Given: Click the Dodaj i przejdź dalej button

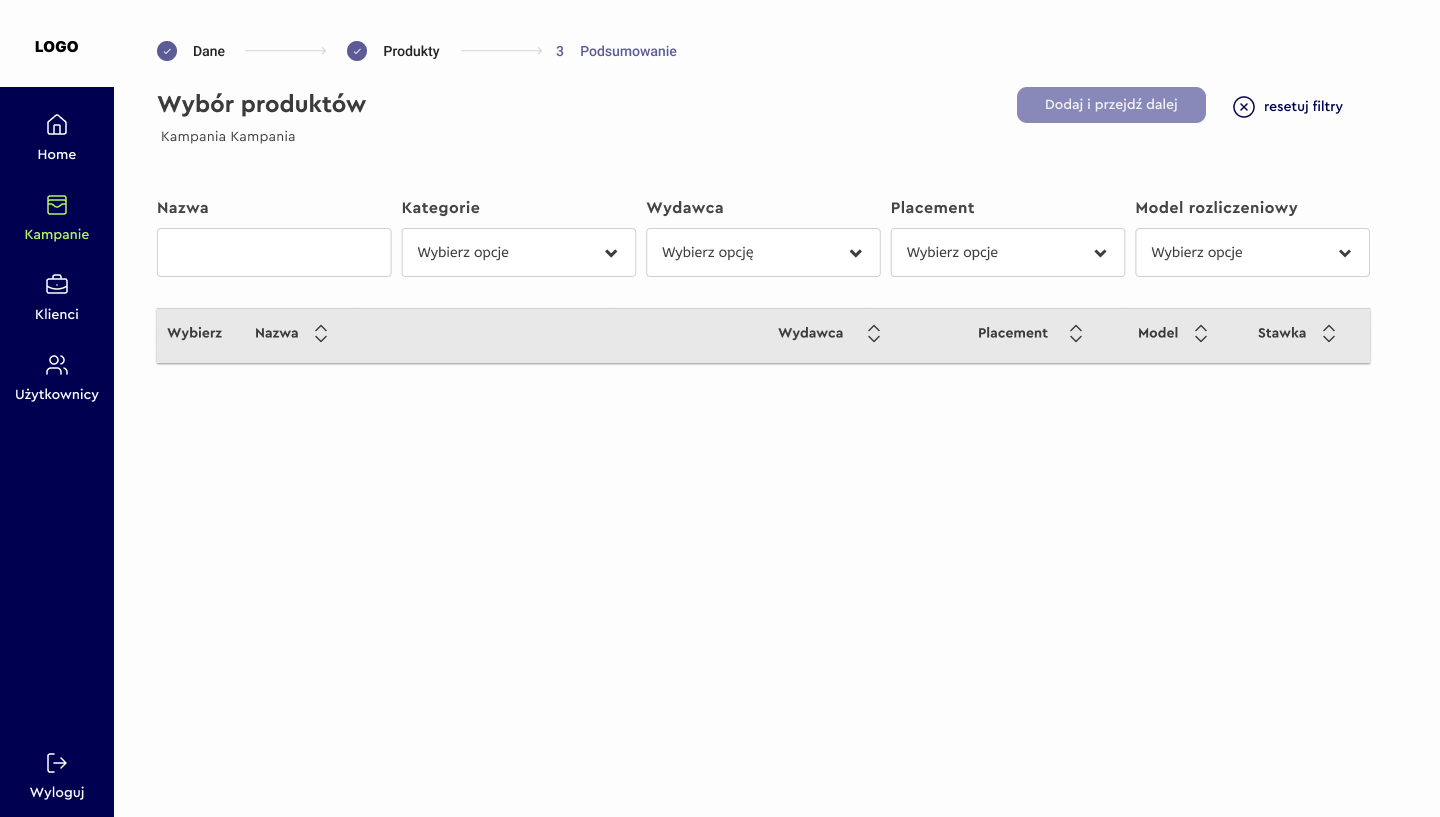Looking at the screenshot, I should (x=1111, y=105).
